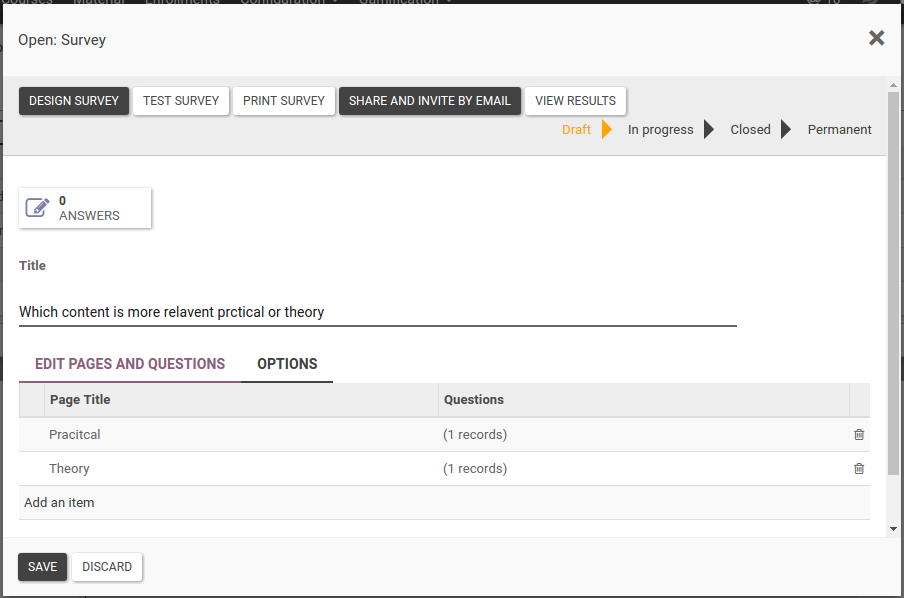The image size is (904, 598).
Task: Close the survey dialog
Action: coord(876,38)
